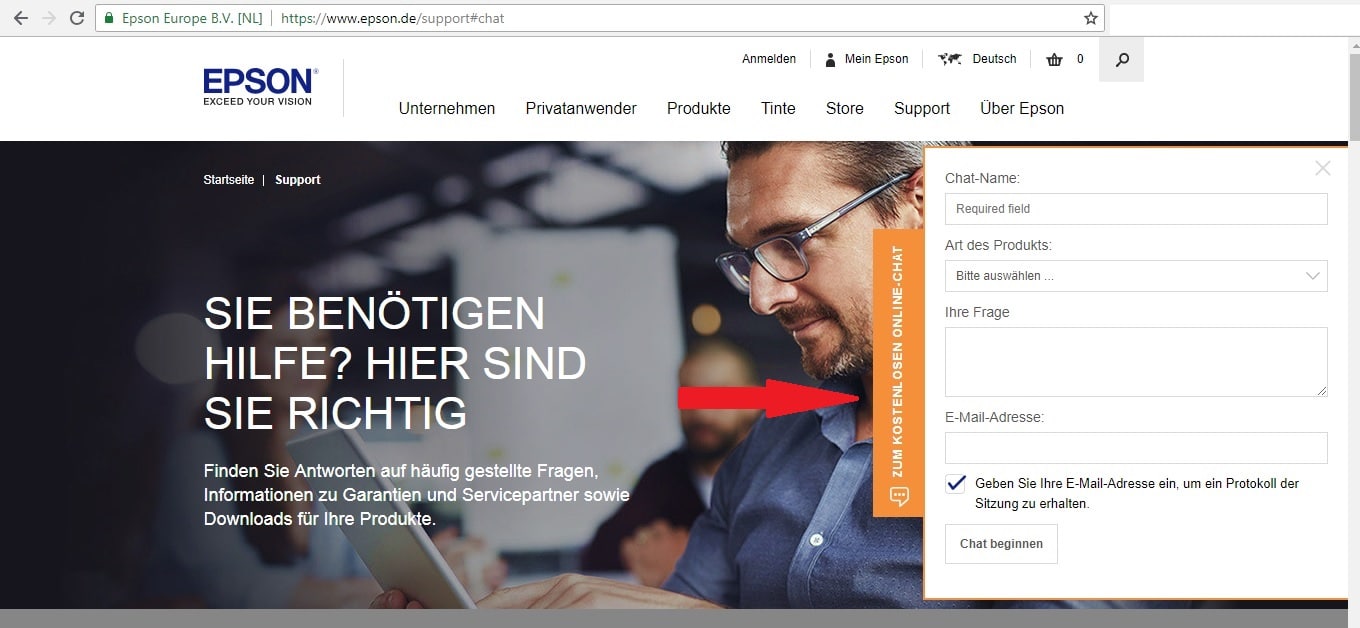Open the shopping basket icon
Screen dimensions: 1360x628
pos(1054,59)
